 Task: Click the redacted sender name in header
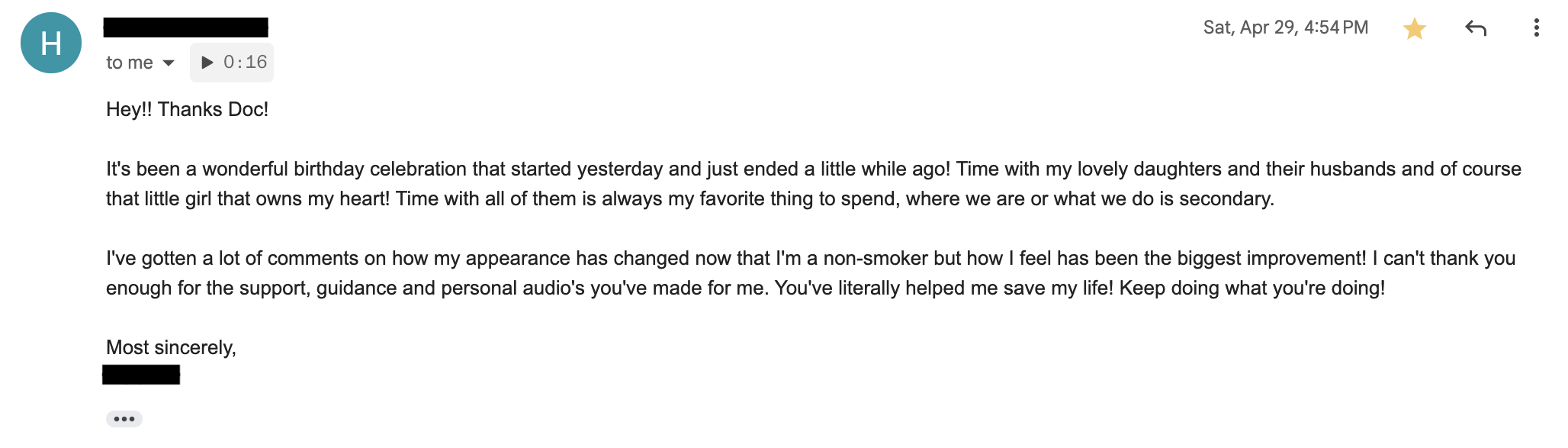pyautogui.click(x=185, y=27)
